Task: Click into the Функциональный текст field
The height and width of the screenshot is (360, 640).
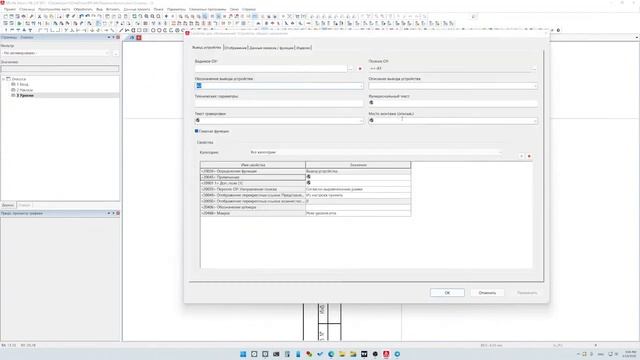Action: [x=453, y=103]
